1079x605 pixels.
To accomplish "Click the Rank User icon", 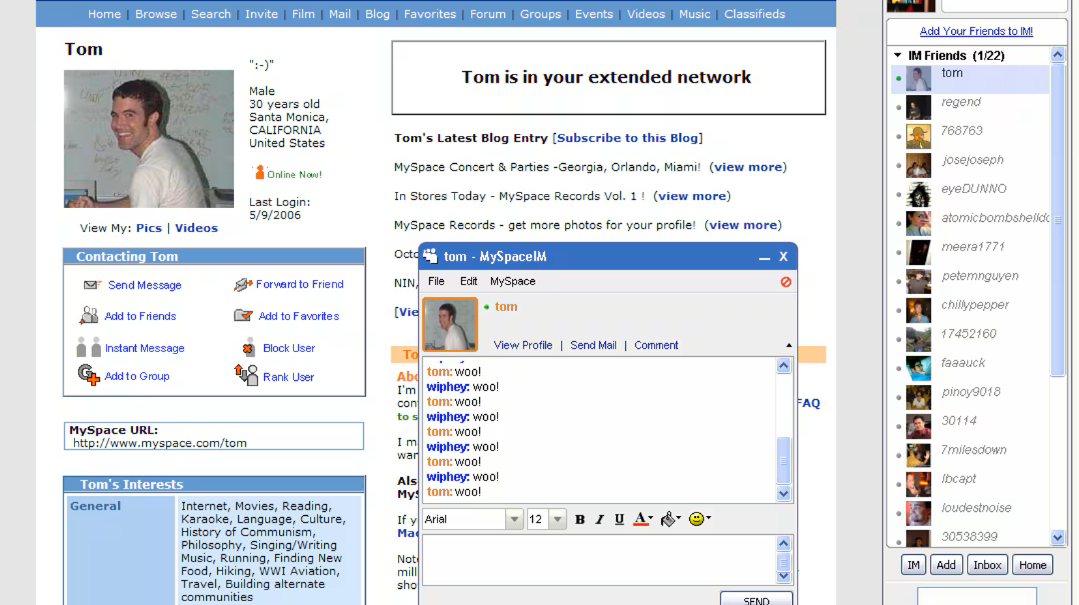I will tap(246, 375).
